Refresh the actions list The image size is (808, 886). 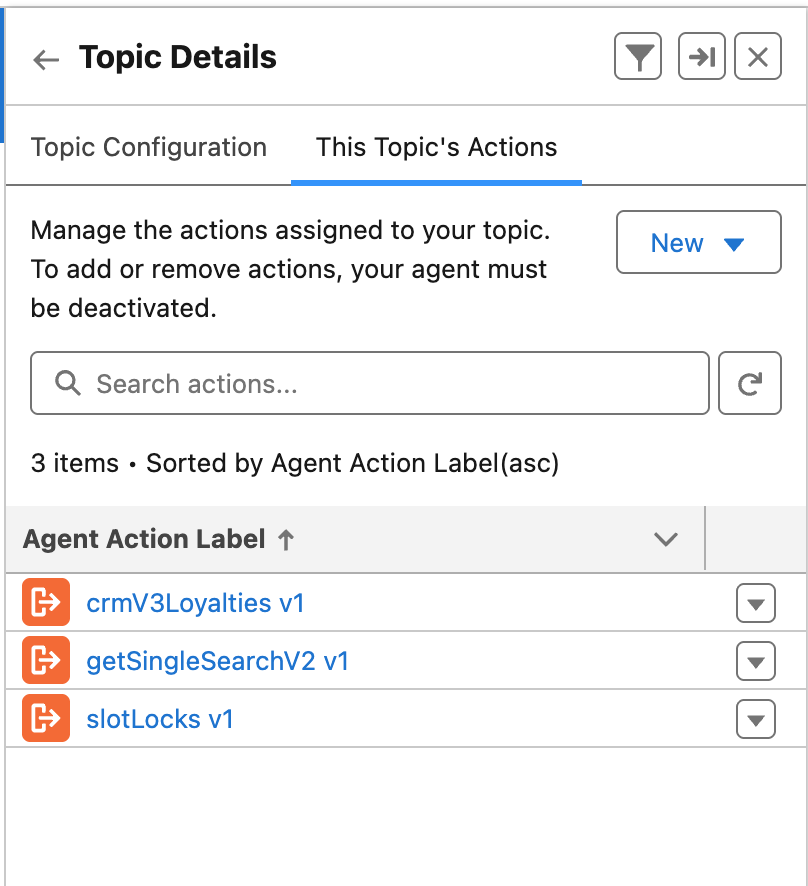pyautogui.click(x=750, y=384)
